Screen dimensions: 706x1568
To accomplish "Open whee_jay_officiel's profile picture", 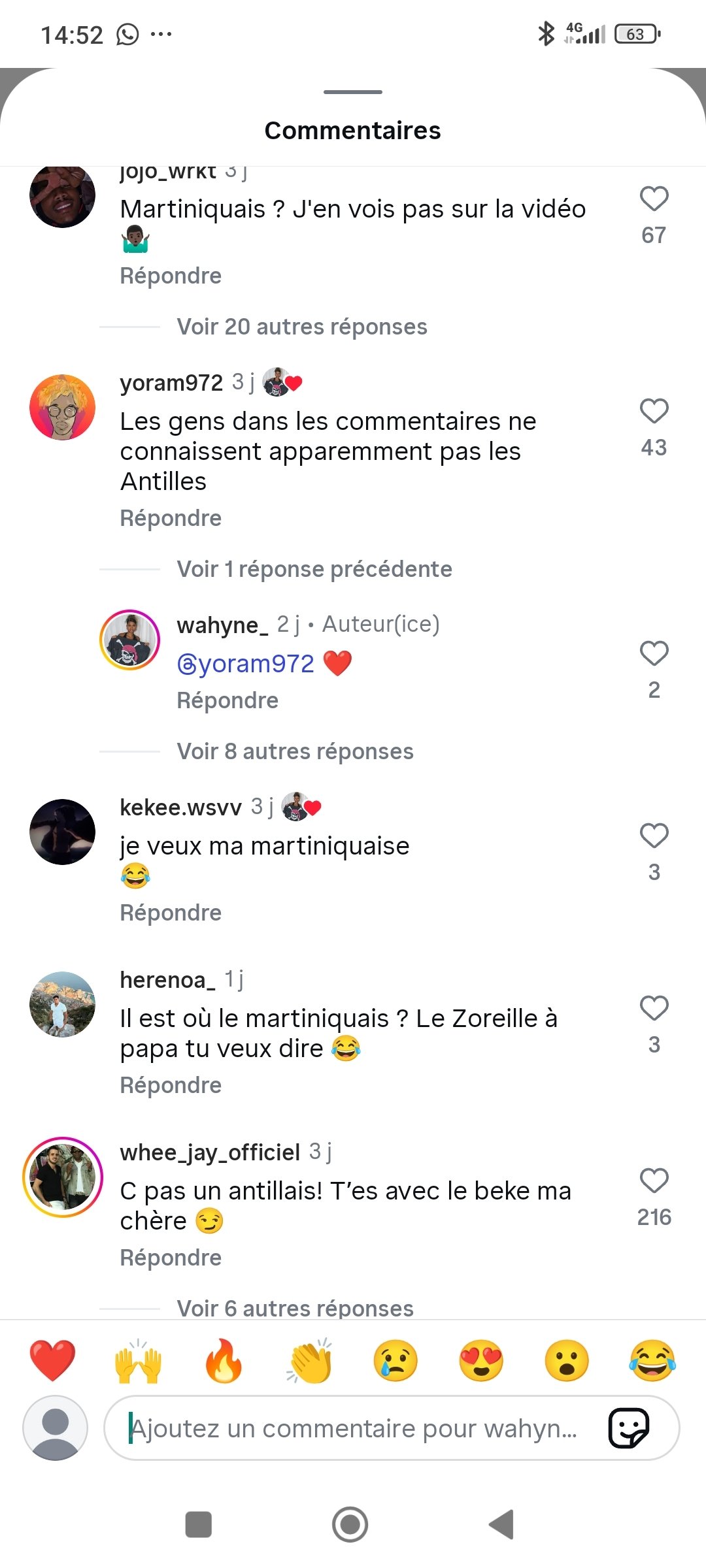I will [63, 1177].
